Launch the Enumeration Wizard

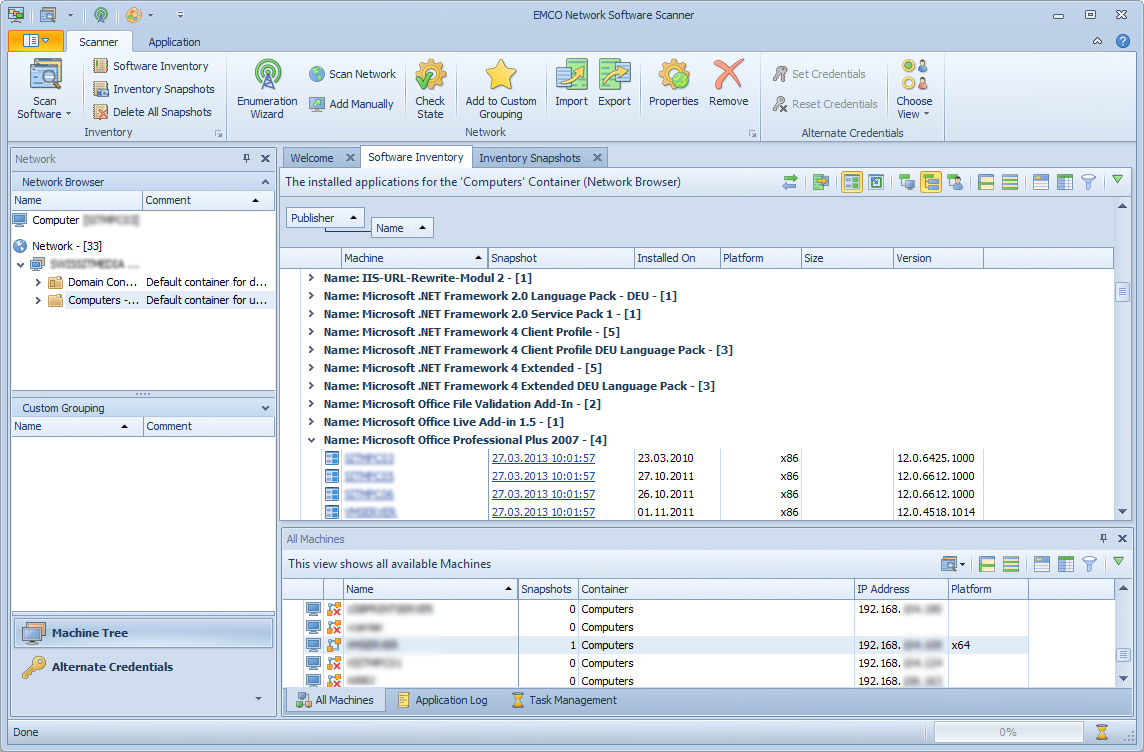(267, 89)
